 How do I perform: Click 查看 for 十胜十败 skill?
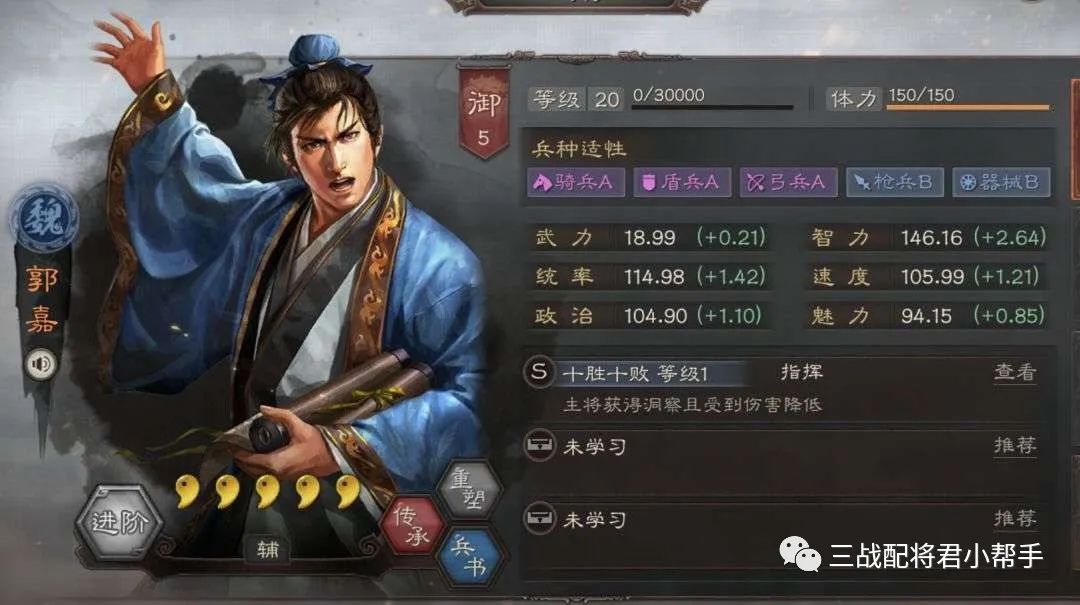[x=1015, y=372]
